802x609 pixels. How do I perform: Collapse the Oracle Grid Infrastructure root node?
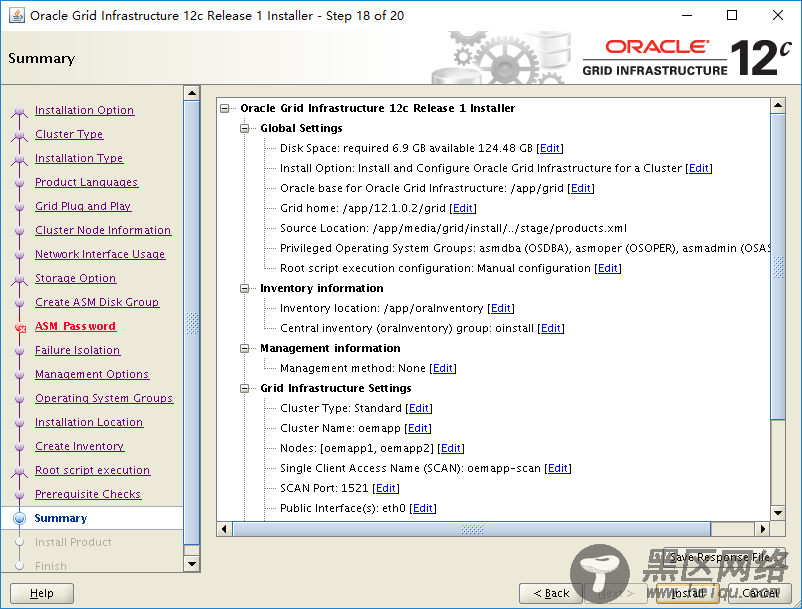[x=225, y=108]
